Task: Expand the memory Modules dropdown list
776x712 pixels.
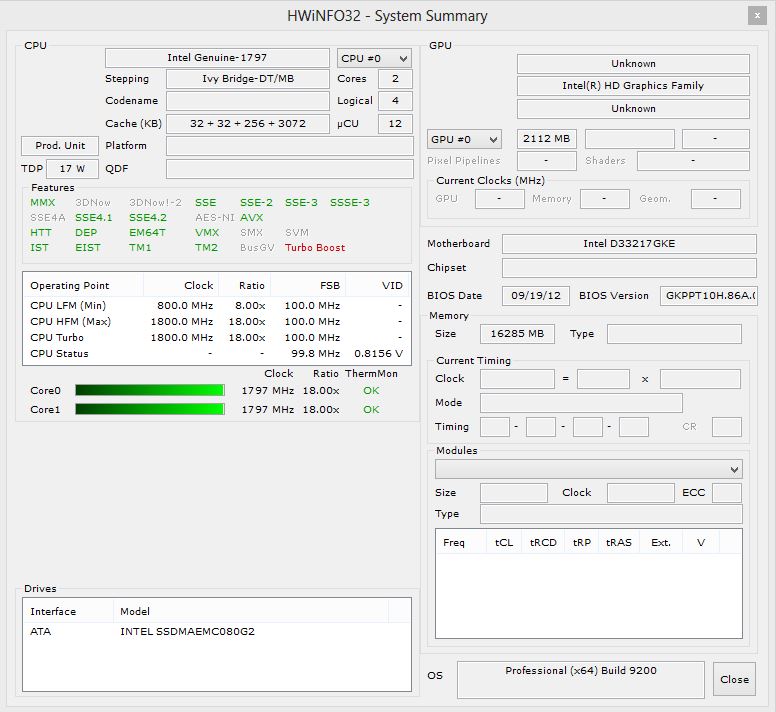Action: (x=588, y=469)
